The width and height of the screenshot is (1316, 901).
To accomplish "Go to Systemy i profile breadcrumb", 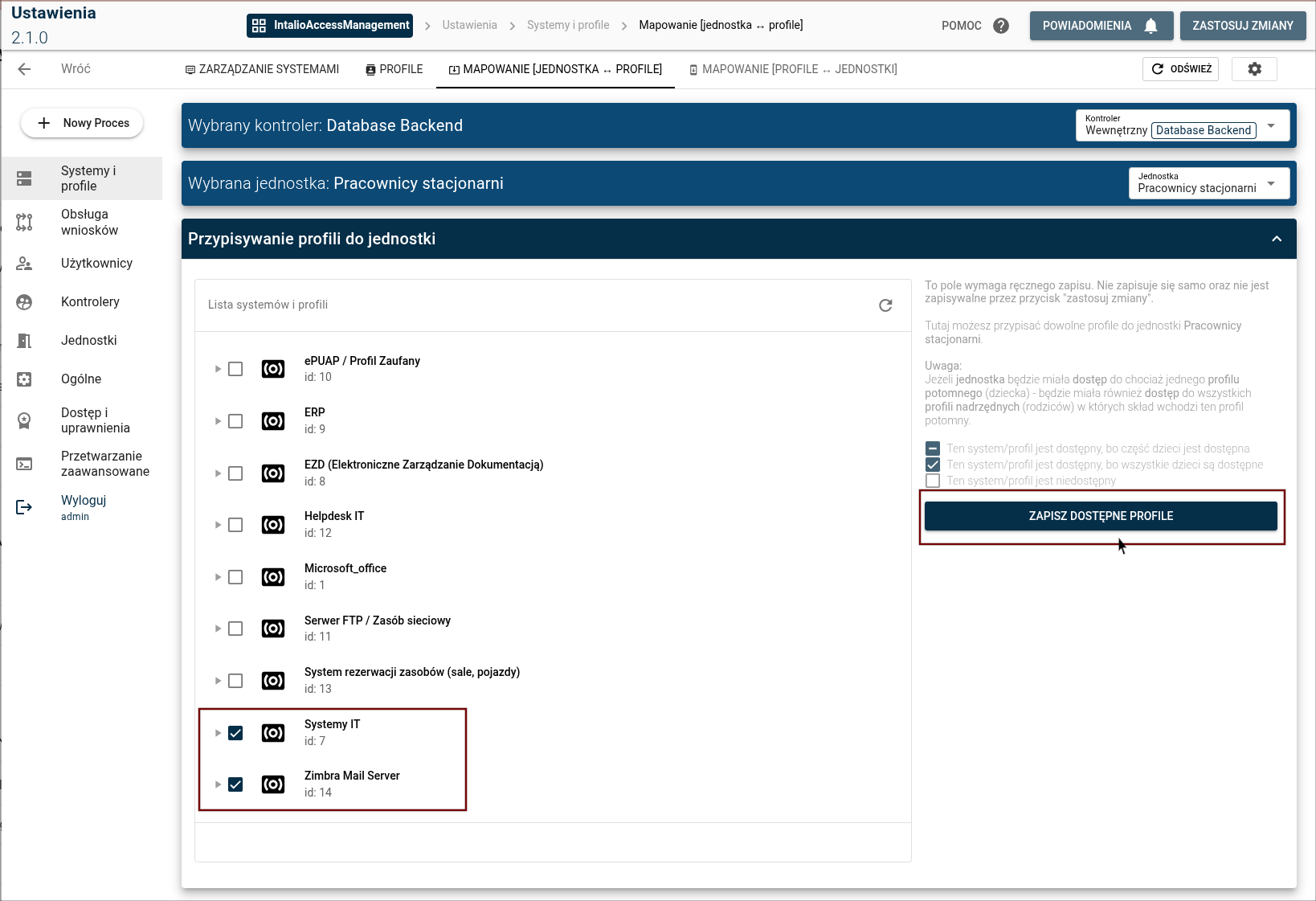I will click(568, 25).
